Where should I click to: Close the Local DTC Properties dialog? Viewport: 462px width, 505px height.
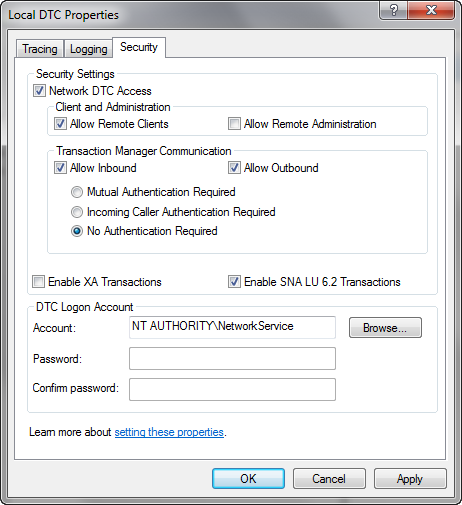(x=431, y=10)
